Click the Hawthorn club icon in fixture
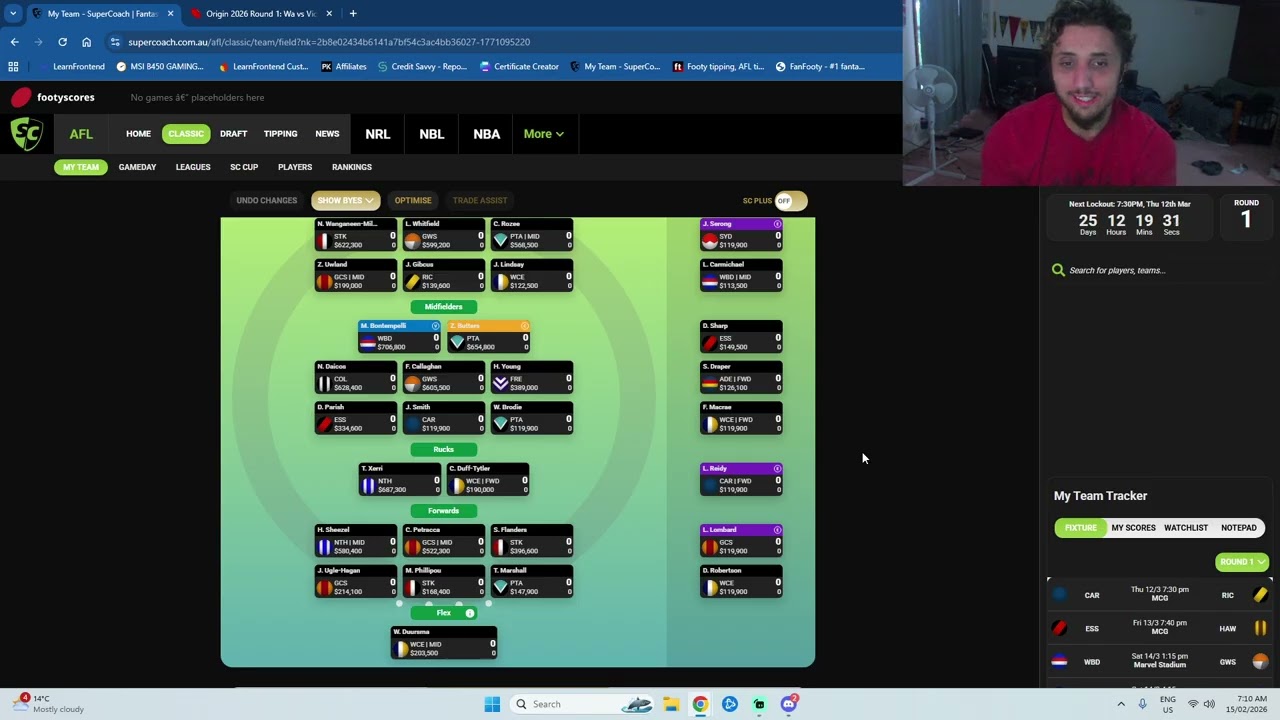This screenshot has height=720, width=1280. point(1260,628)
